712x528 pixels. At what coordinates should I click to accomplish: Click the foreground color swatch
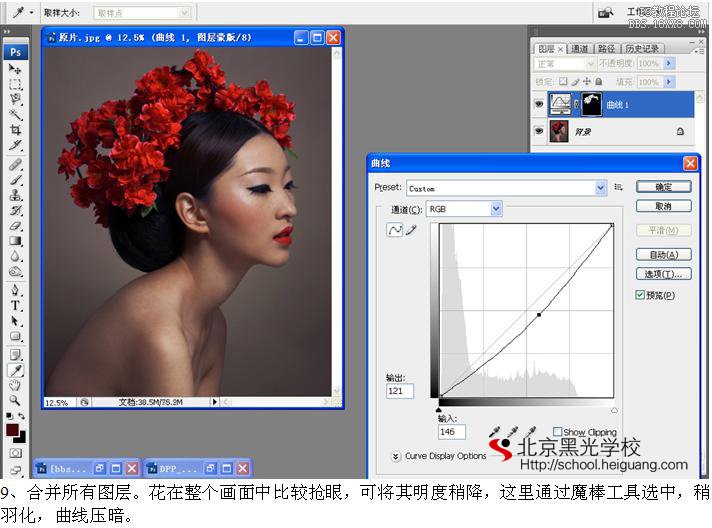click(x=12, y=429)
